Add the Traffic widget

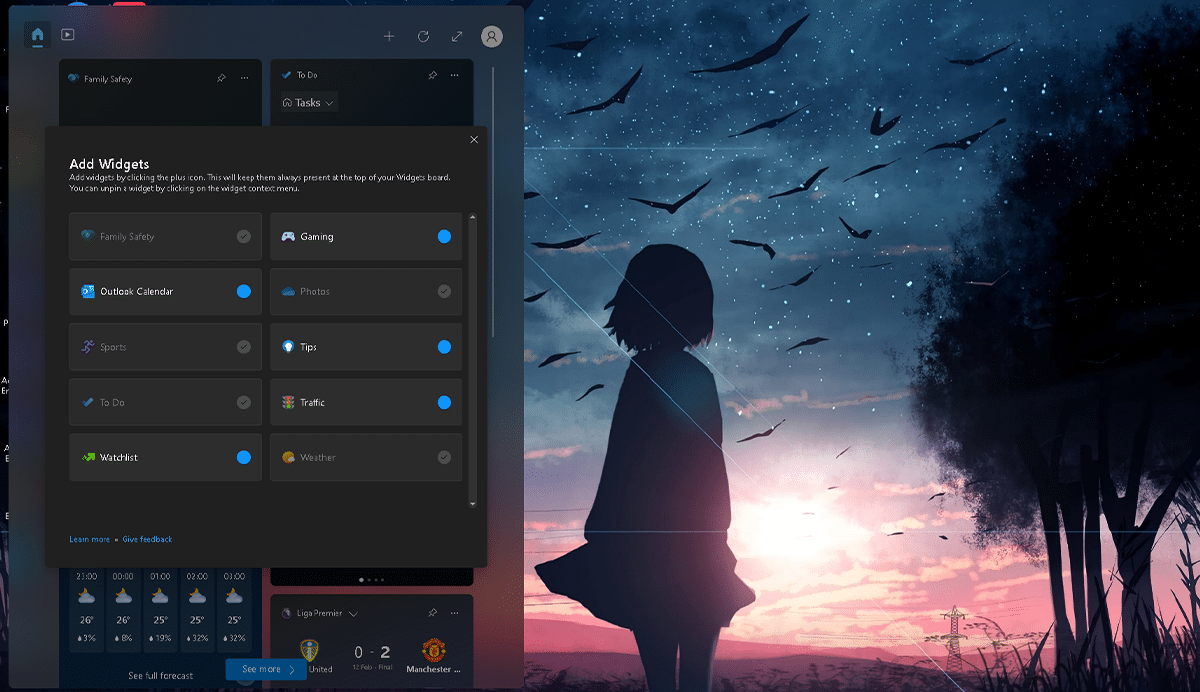tap(444, 402)
